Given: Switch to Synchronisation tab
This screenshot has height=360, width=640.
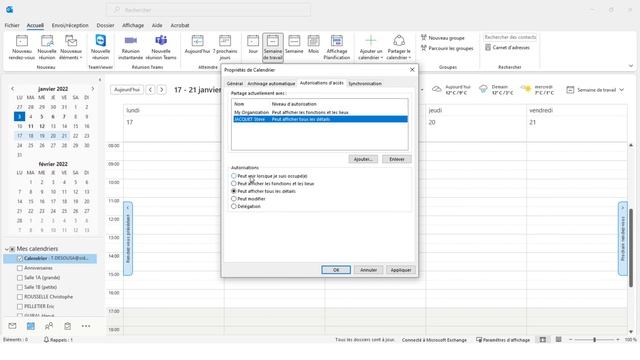Looking at the screenshot, I should coord(365,83).
